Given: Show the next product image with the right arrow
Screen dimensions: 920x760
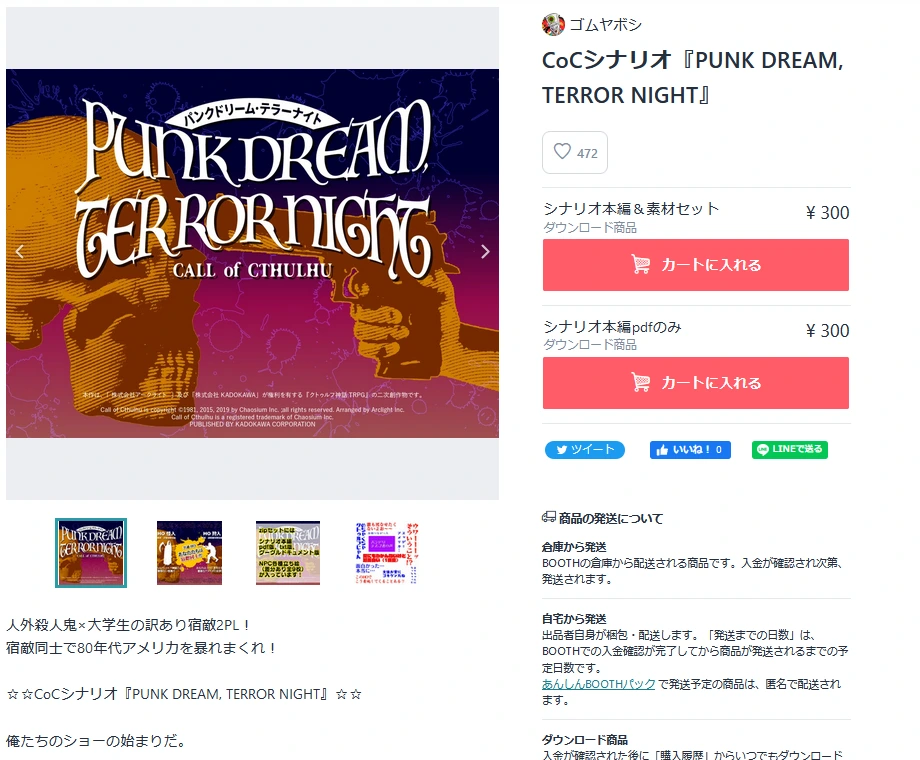Looking at the screenshot, I should point(485,252).
